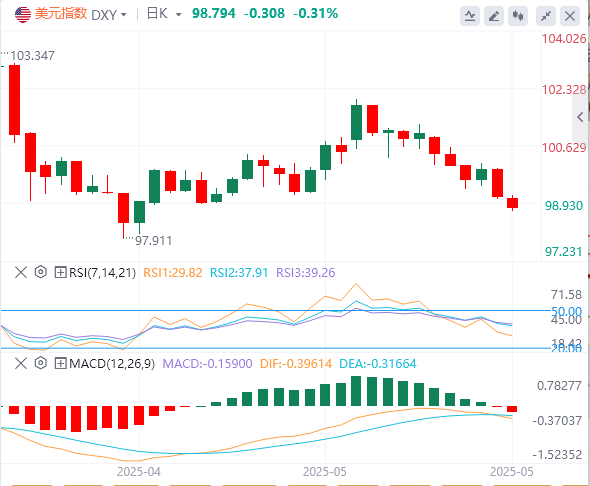The height and width of the screenshot is (486, 590).
Task: Click the 98.930 price axis label
Action: coord(564,205)
